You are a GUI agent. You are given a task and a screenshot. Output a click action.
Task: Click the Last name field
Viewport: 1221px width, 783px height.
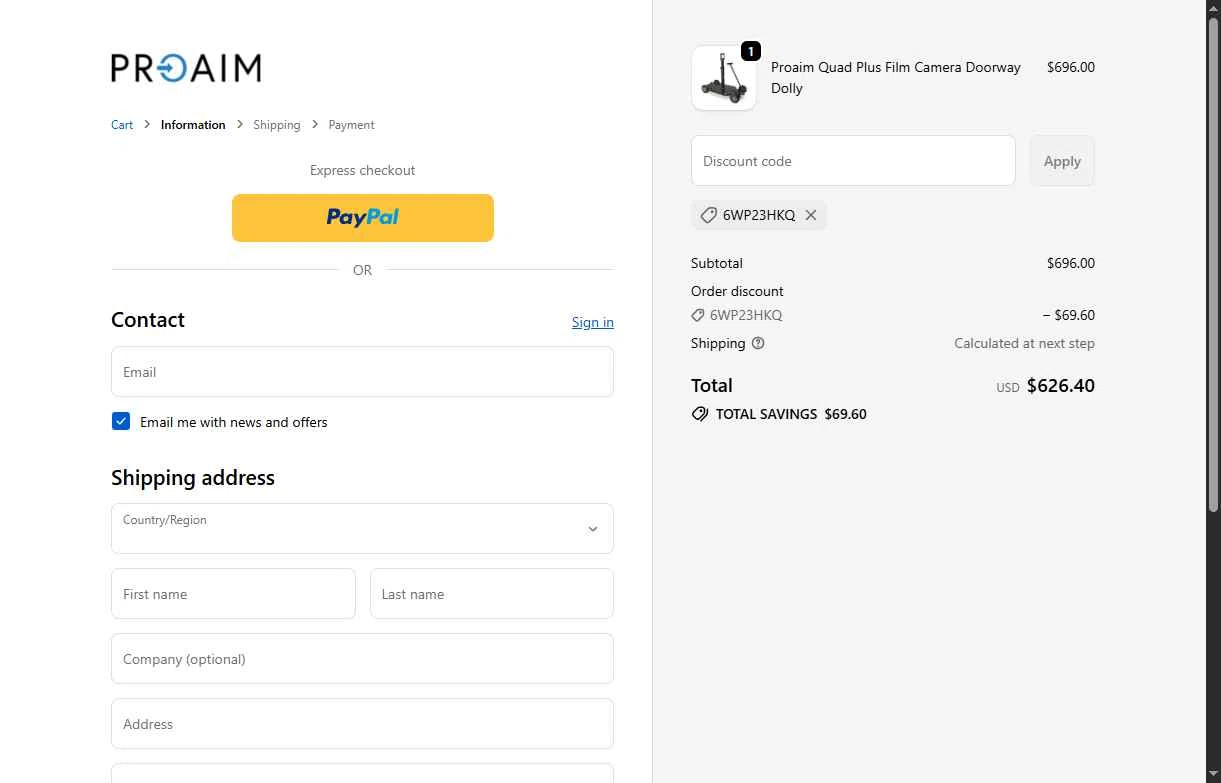tap(492, 594)
